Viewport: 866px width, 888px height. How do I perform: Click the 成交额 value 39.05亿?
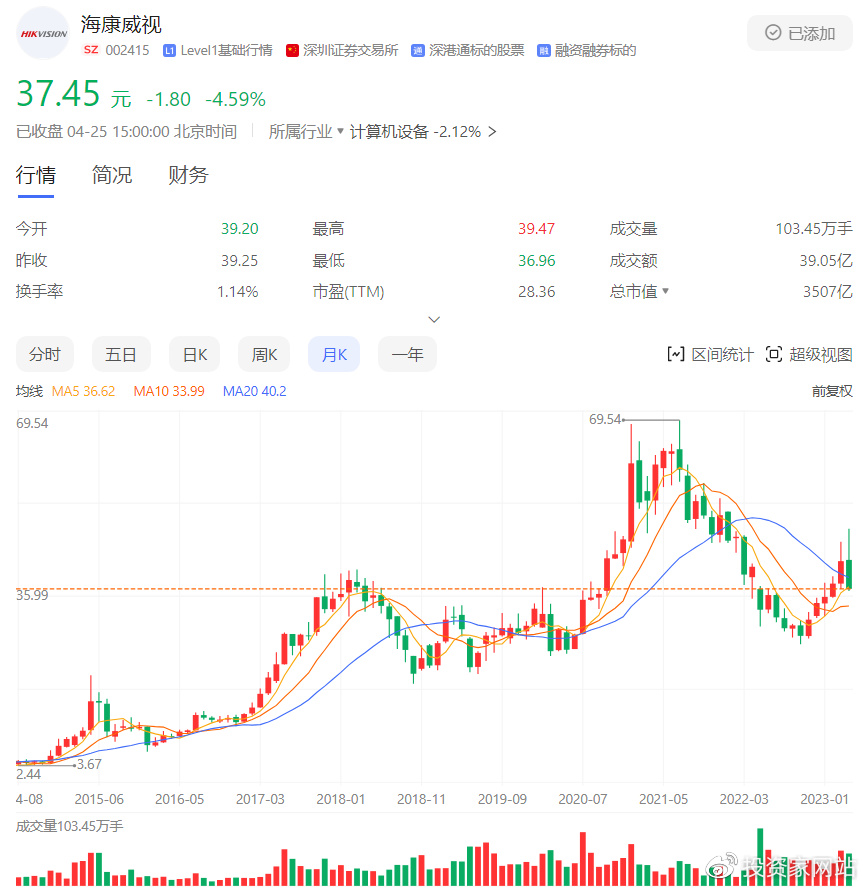click(826, 261)
